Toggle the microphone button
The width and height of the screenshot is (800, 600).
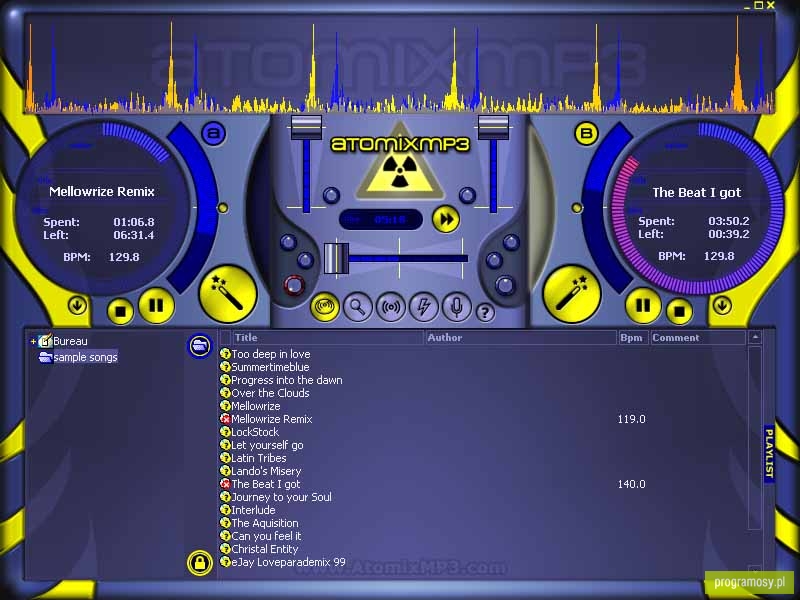coord(456,307)
